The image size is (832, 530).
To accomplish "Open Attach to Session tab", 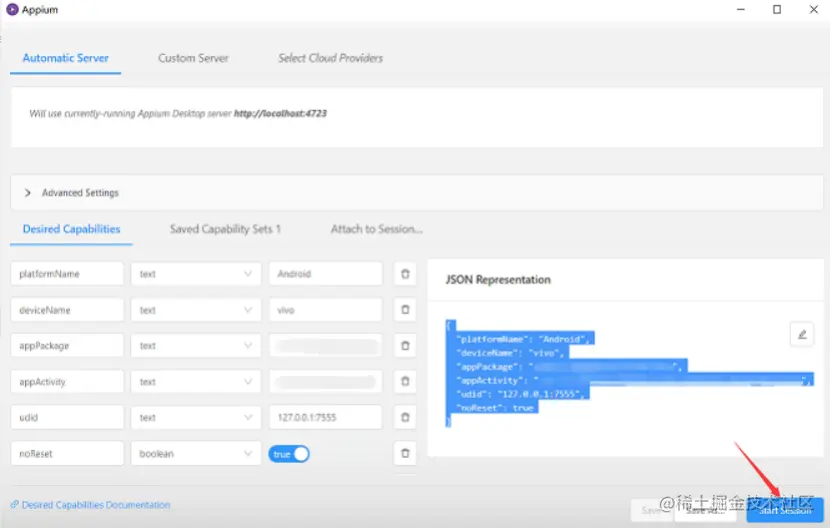I will 377,229.
